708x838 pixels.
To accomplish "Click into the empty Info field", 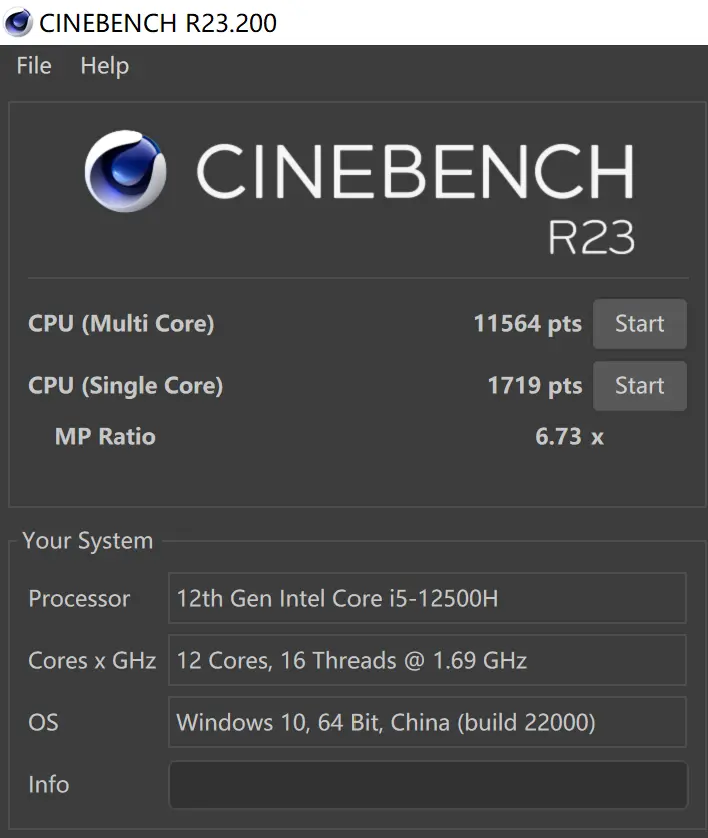I will pos(427,785).
